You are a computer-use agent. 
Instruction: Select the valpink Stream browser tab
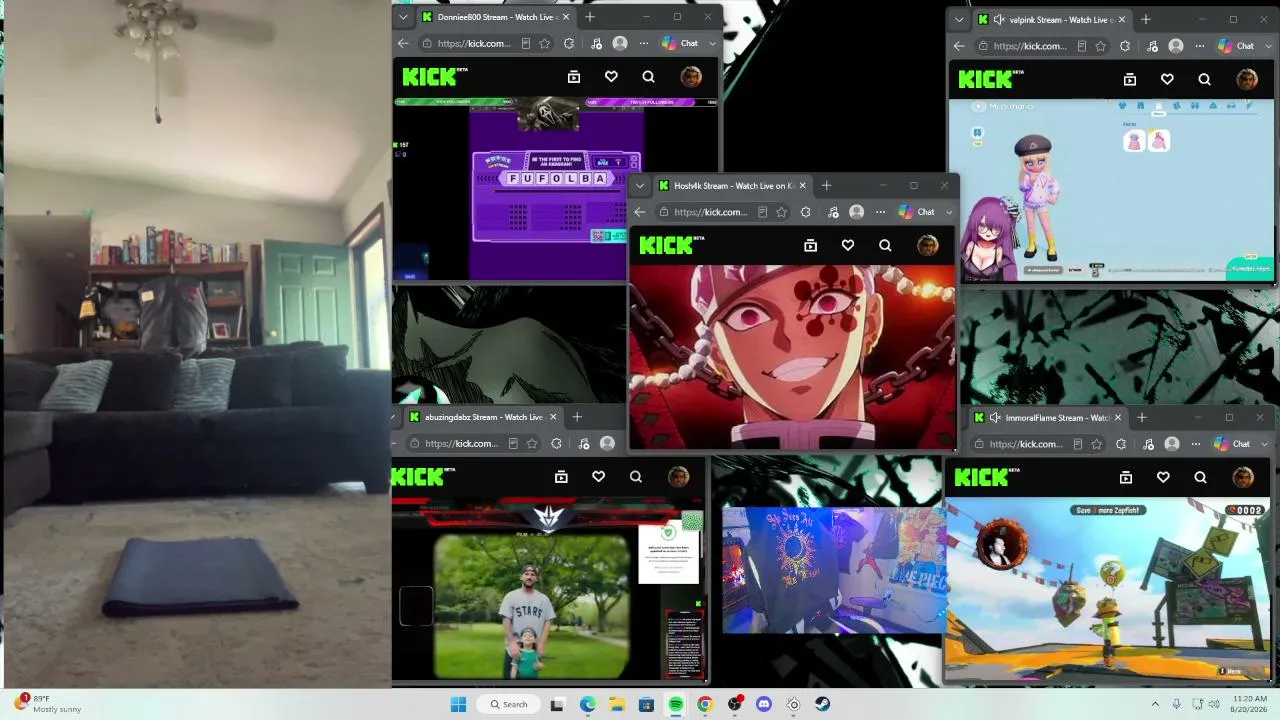coord(1052,20)
